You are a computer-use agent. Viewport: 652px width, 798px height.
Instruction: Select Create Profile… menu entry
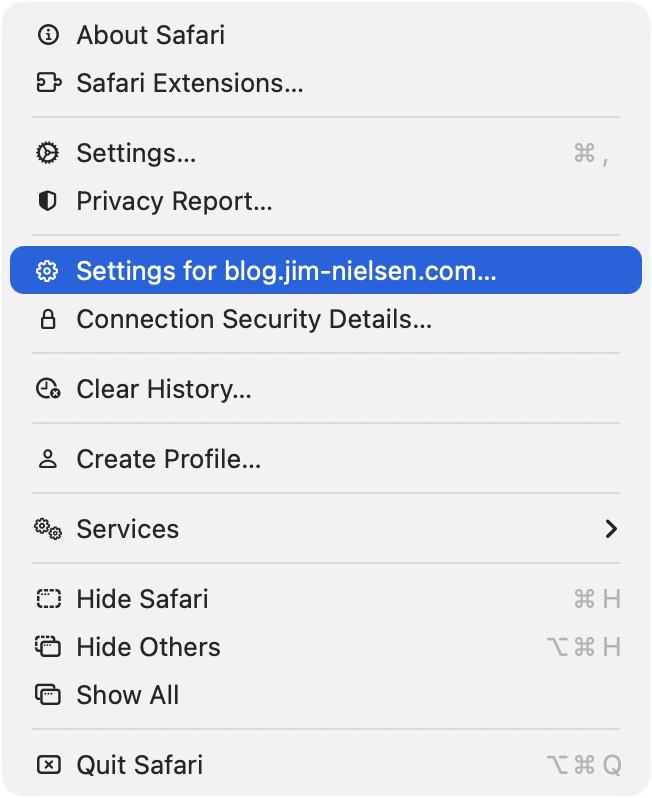[168, 459]
